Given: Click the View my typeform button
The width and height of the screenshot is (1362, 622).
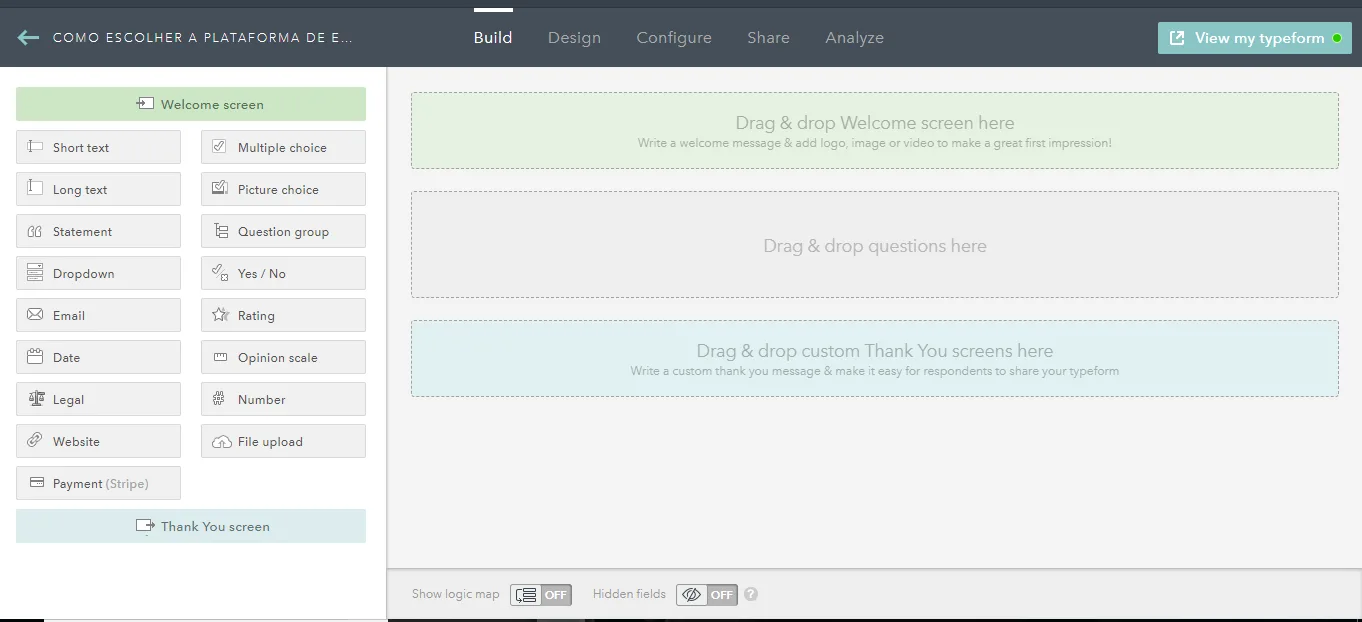Looking at the screenshot, I should tap(1254, 38).
